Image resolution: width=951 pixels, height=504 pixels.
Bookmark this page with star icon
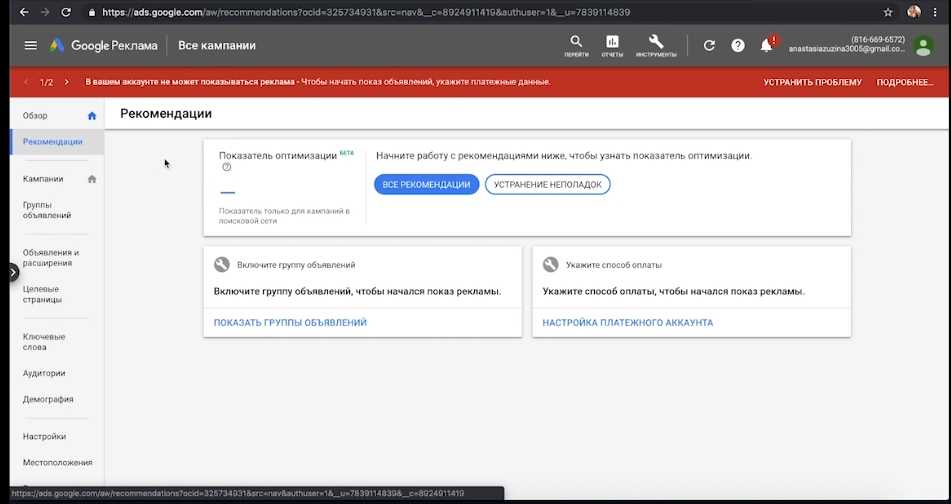pos(888,12)
